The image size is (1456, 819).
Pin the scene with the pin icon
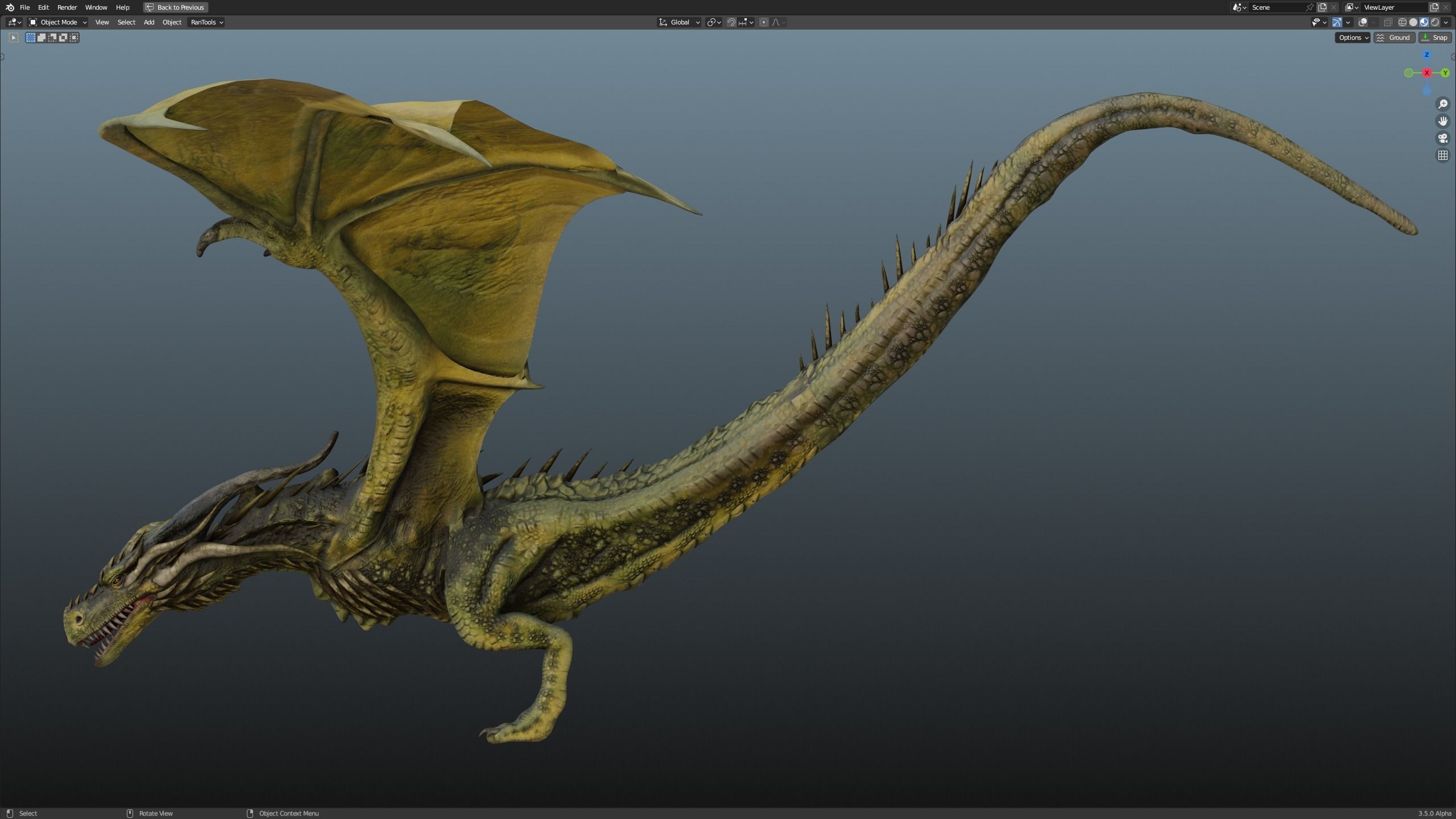point(1310,7)
